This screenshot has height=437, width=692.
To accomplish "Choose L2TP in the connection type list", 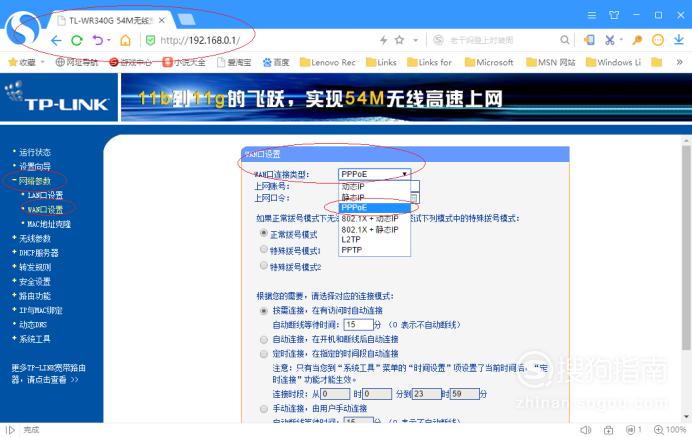I will [374, 240].
